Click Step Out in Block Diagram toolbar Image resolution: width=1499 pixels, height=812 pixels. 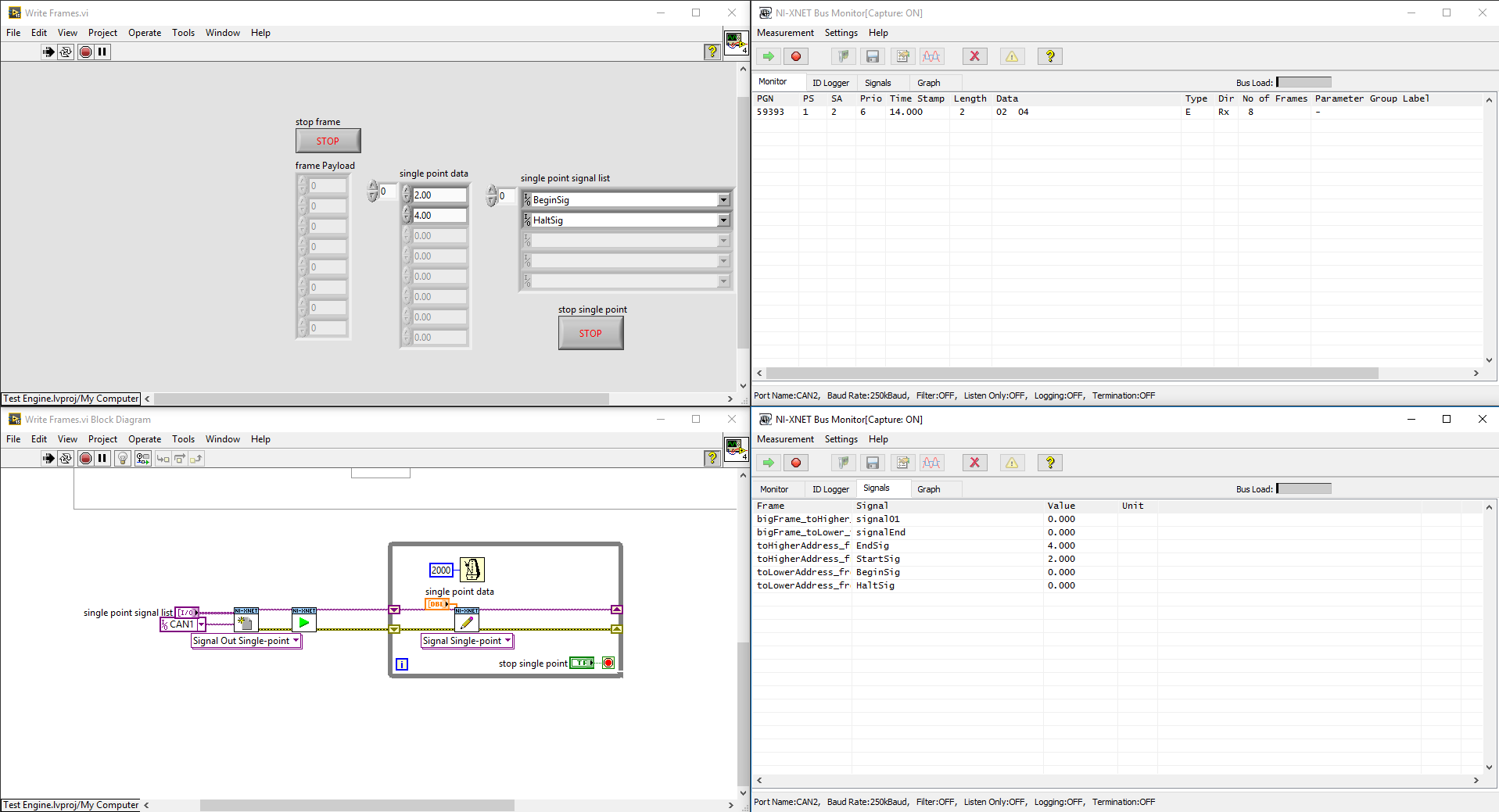coord(195,458)
